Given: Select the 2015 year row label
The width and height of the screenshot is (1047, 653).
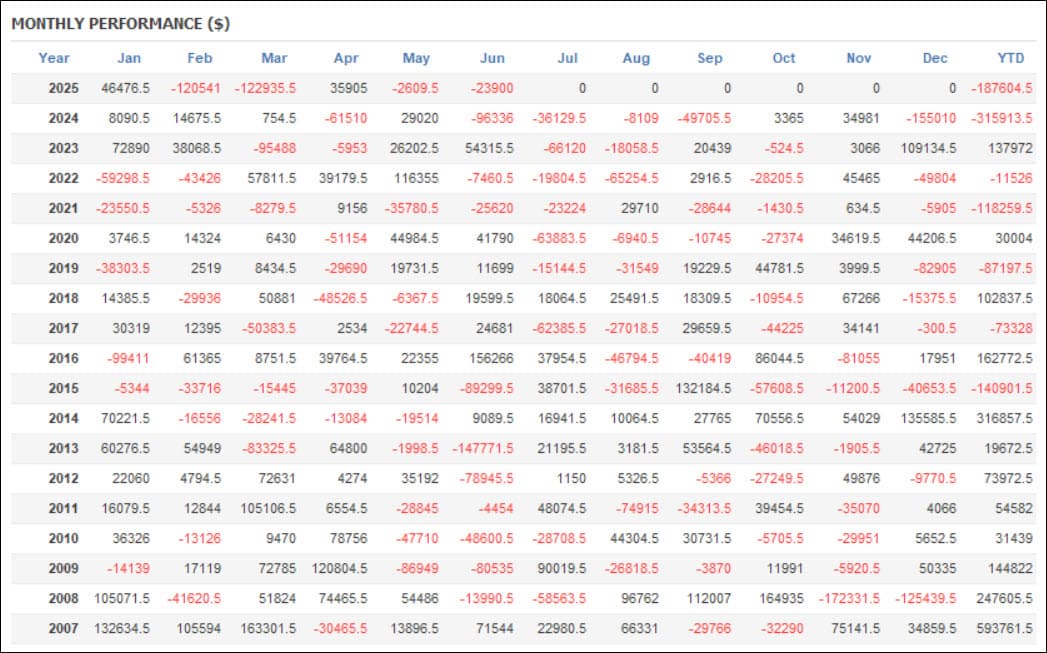Looking at the screenshot, I should (63, 389).
